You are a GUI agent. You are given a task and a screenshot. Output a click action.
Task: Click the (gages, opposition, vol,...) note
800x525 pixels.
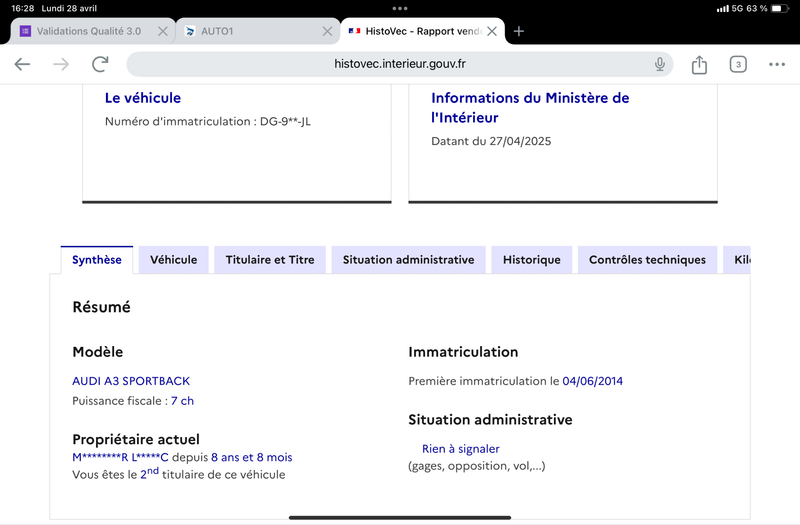pos(477,466)
